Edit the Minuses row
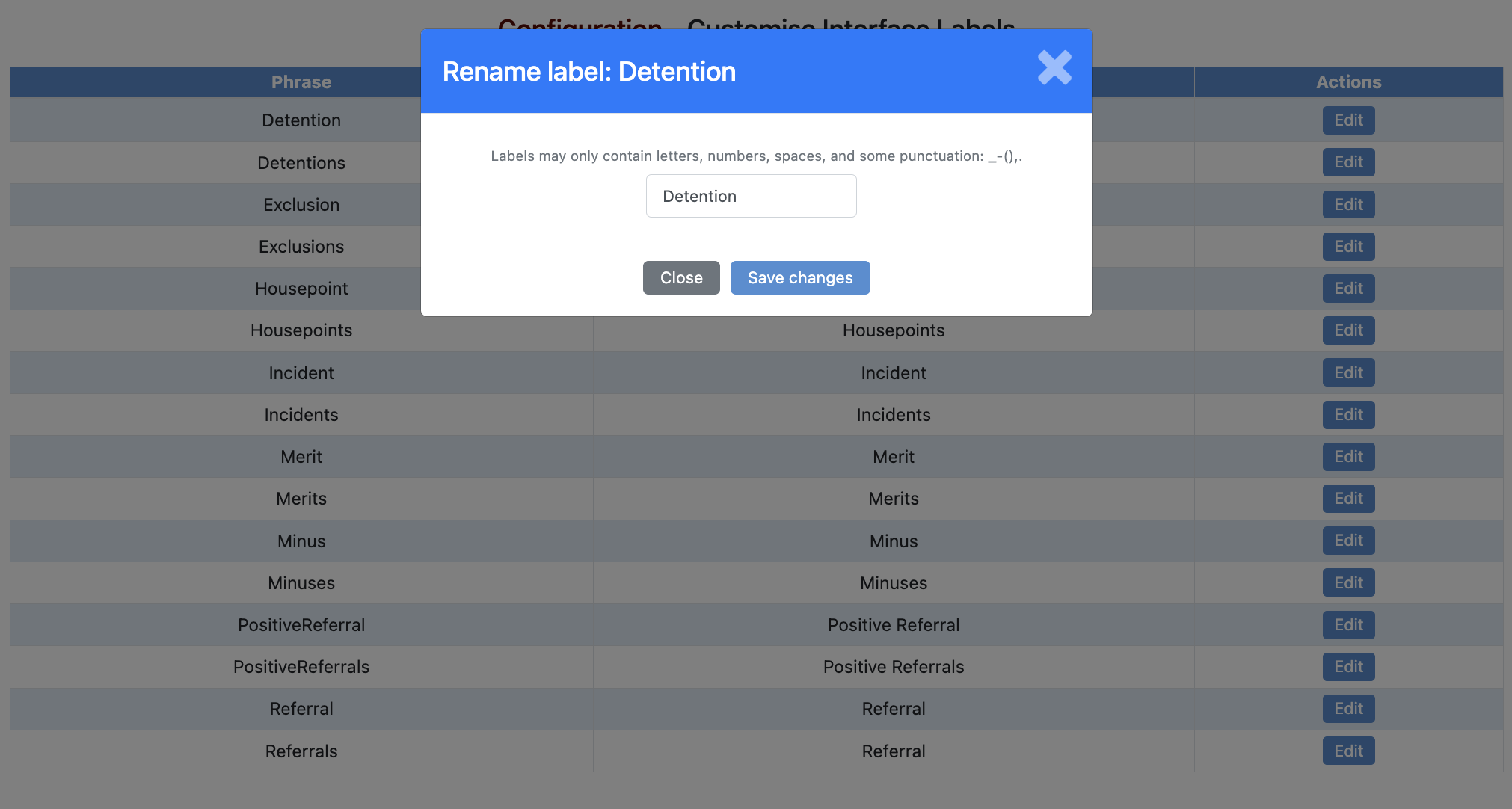The image size is (1512, 809). tap(1348, 583)
